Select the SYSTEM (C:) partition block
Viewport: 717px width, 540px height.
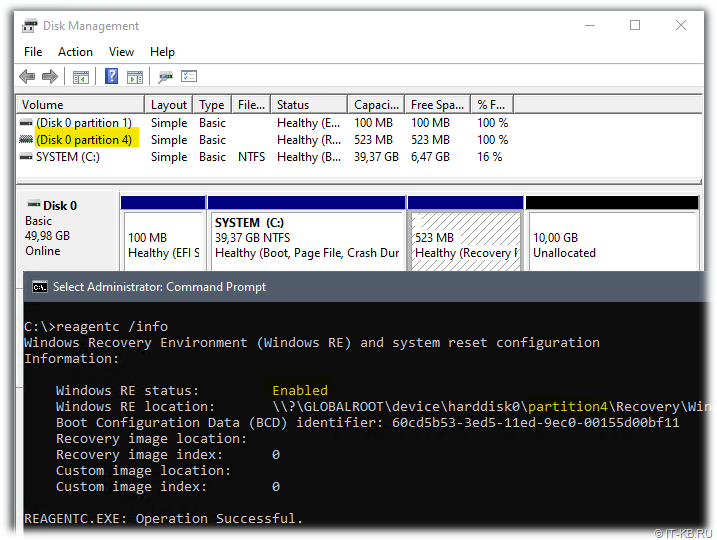306,234
